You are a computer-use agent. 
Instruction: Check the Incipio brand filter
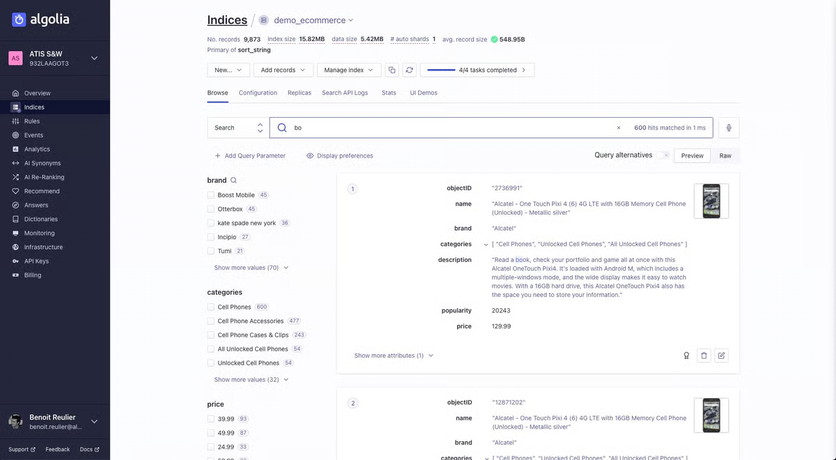[211, 237]
